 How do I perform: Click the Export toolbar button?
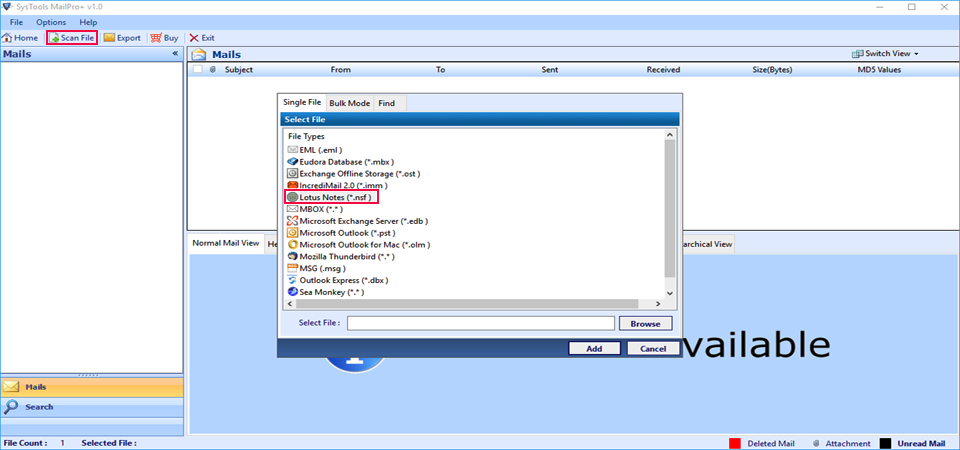coord(122,38)
